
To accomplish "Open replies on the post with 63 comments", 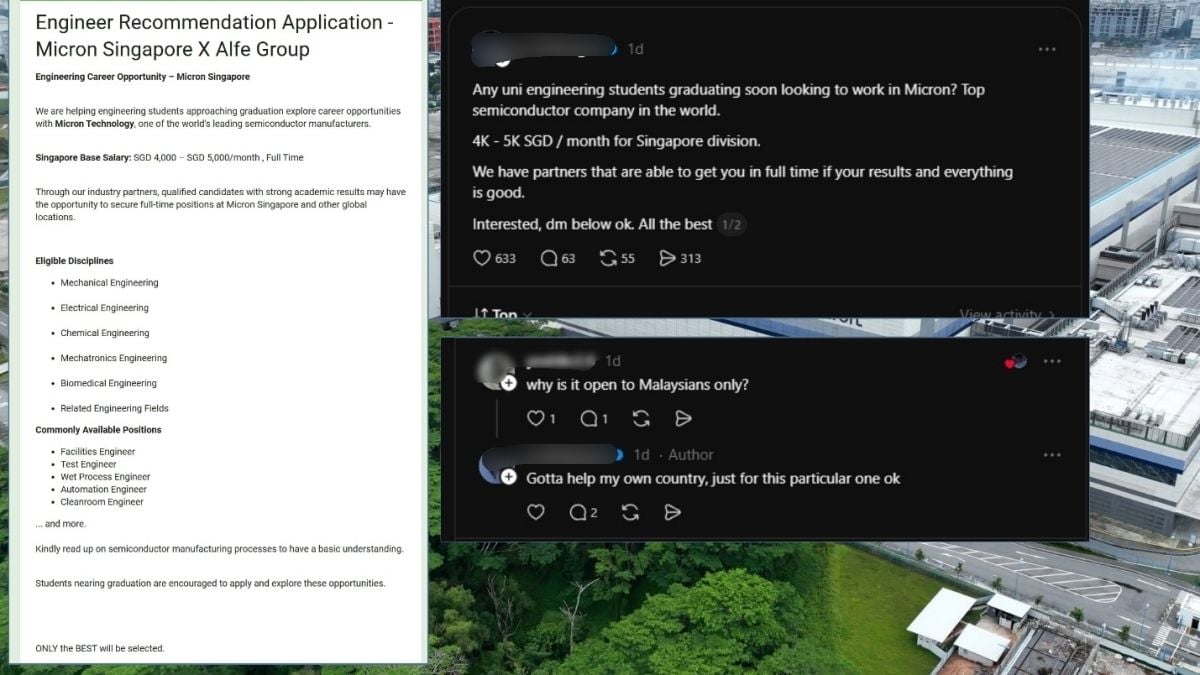I will 549,258.
